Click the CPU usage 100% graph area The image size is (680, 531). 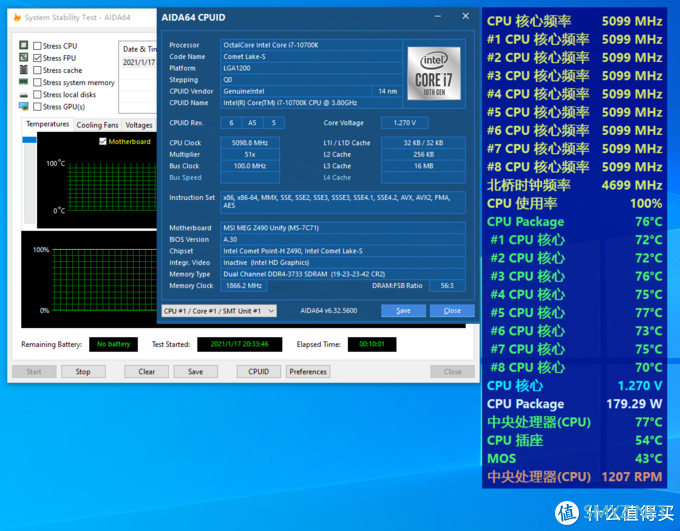[x=89, y=279]
